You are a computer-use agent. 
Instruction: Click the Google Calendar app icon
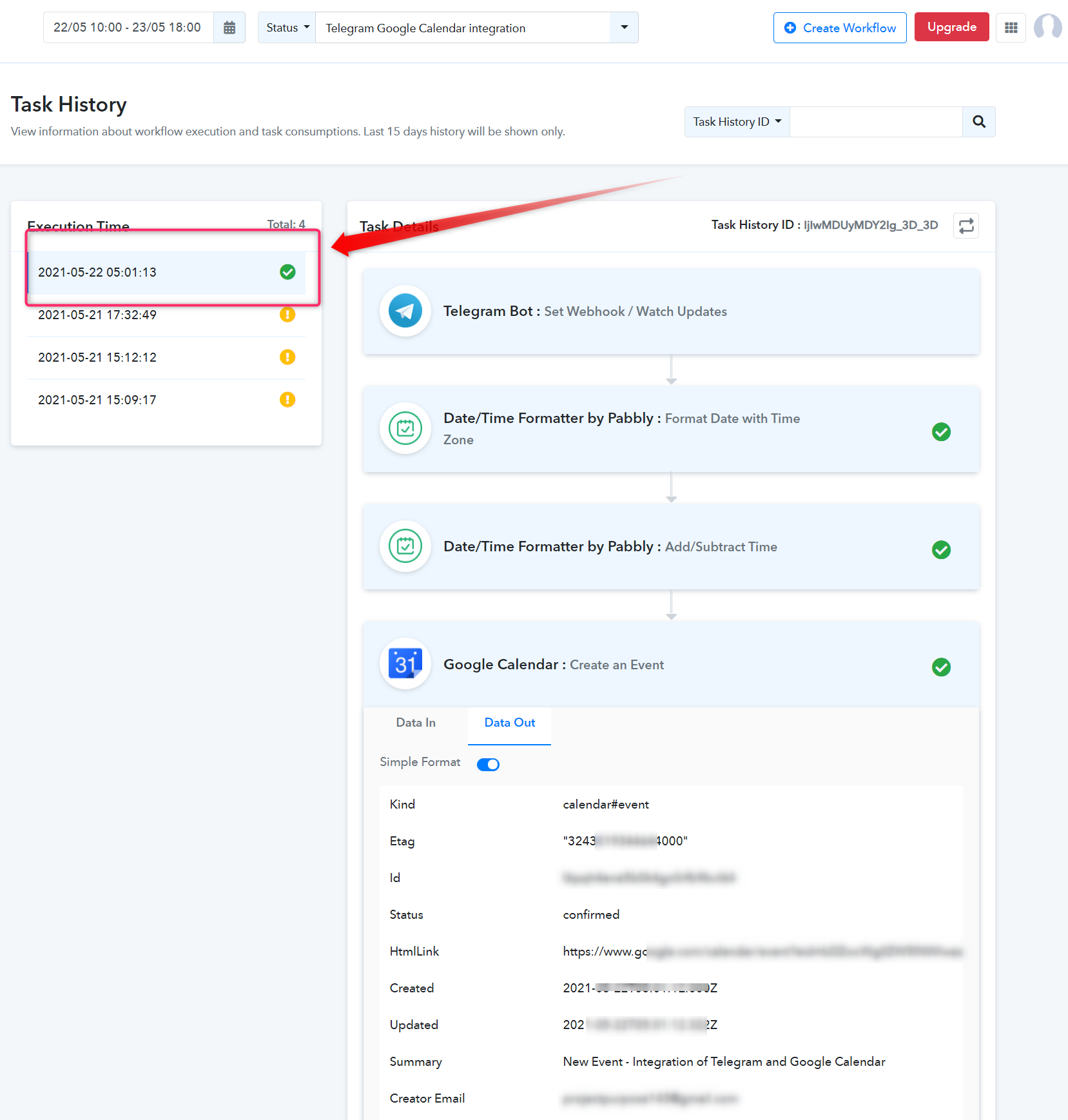pyautogui.click(x=405, y=663)
